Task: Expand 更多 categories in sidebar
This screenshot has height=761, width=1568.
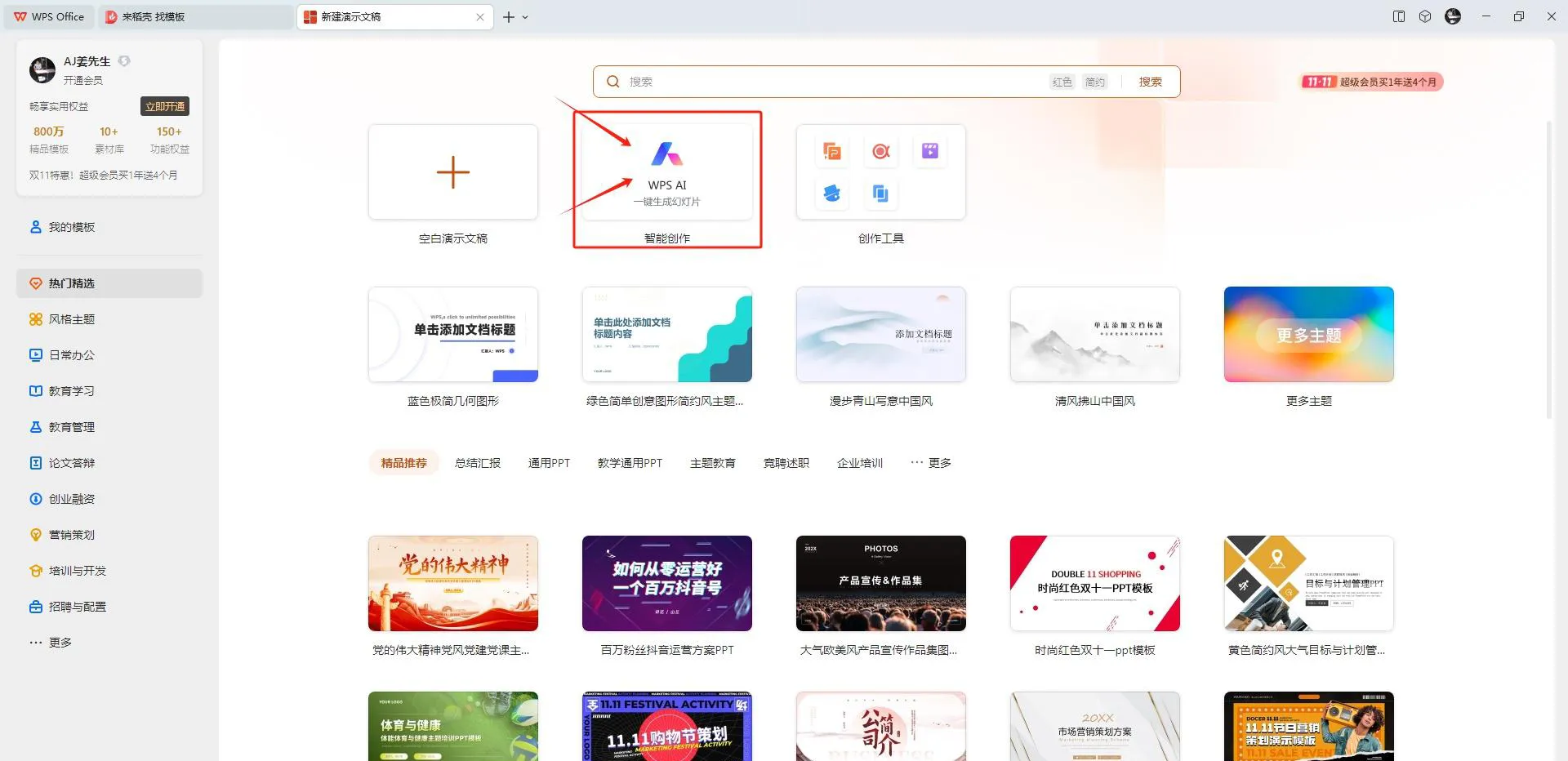Action: [109, 643]
